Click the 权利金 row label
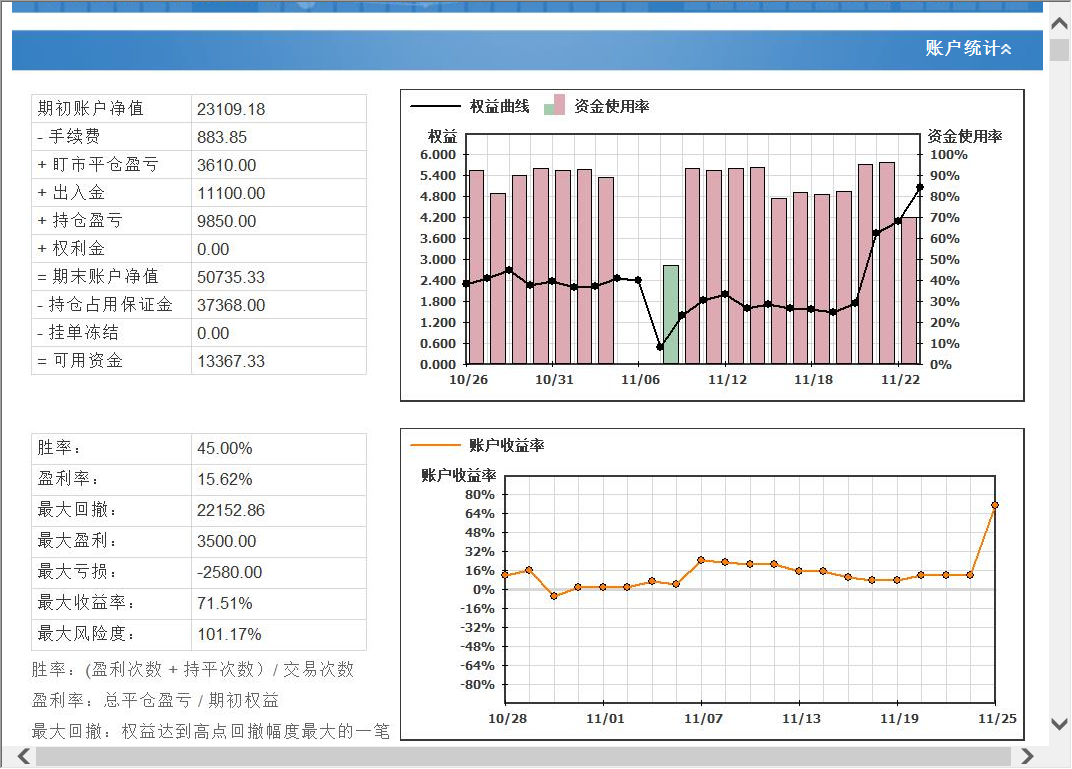 [71, 249]
